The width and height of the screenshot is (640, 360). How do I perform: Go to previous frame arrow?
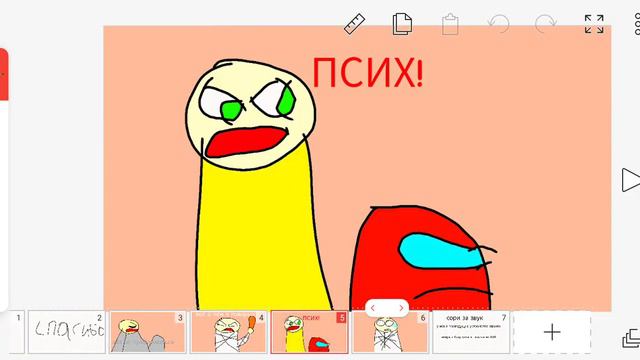coord(373,308)
